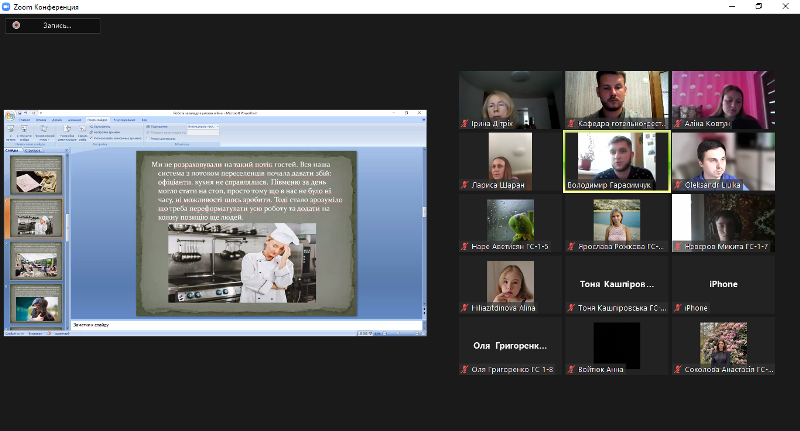Click muted microphone icon on Лариса Шаран tile

click(x=465, y=185)
